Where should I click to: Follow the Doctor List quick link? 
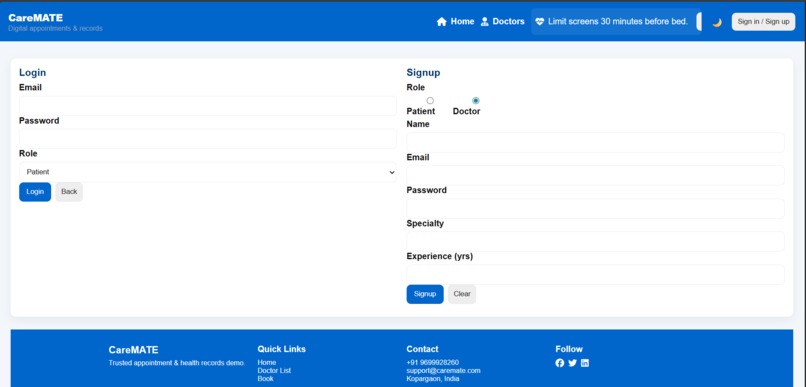click(274, 371)
